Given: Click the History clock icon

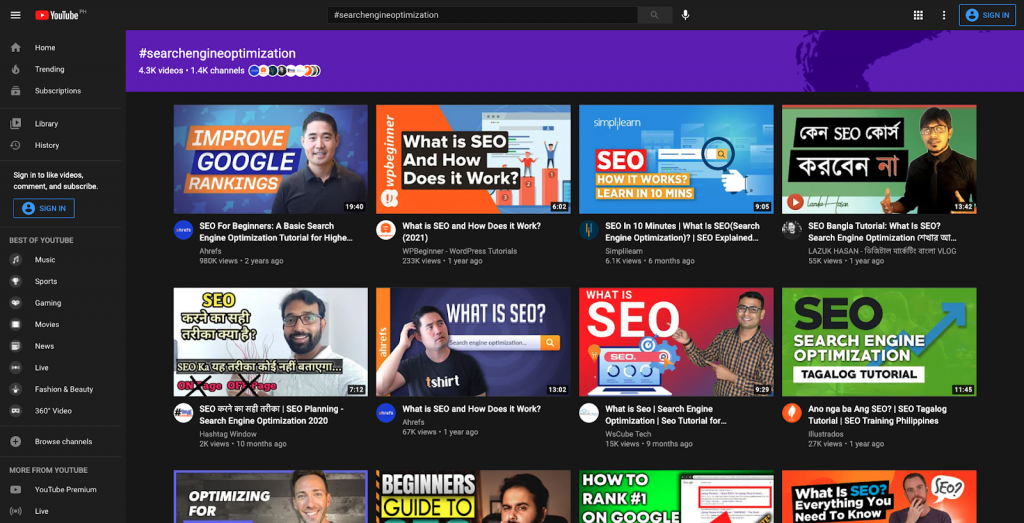Looking at the screenshot, I should (16, 145).
